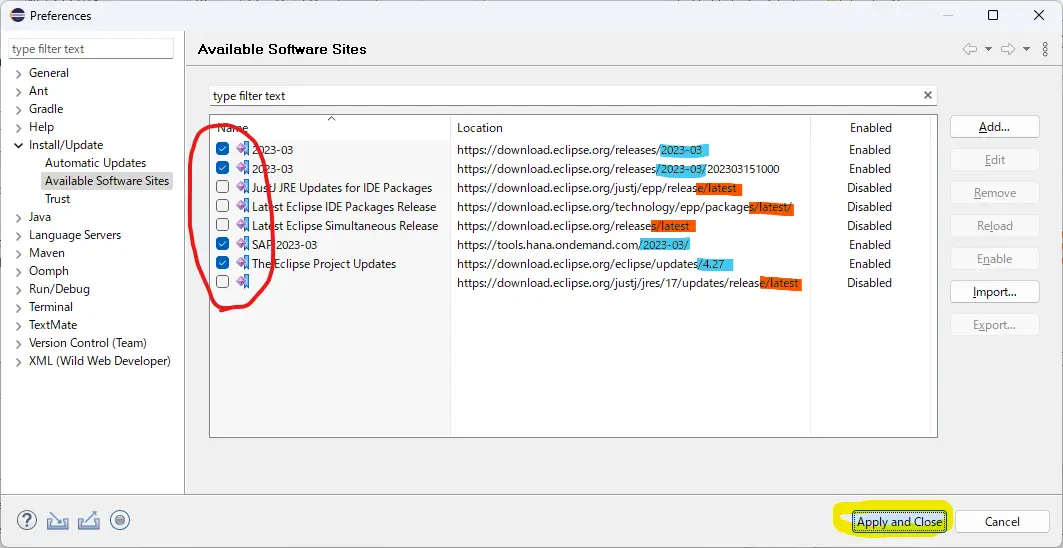
Task: Select Trust under Install/Update
Action: tap(58, 199)
